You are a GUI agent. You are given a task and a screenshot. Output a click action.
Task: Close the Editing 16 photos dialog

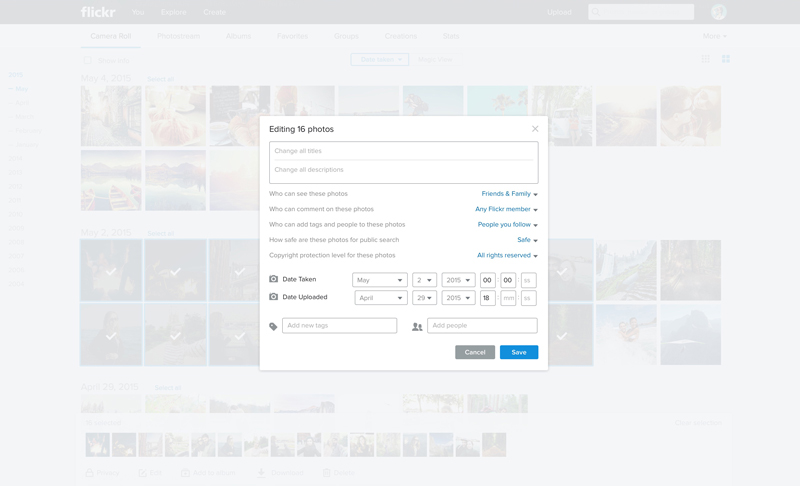click(535, 129)
